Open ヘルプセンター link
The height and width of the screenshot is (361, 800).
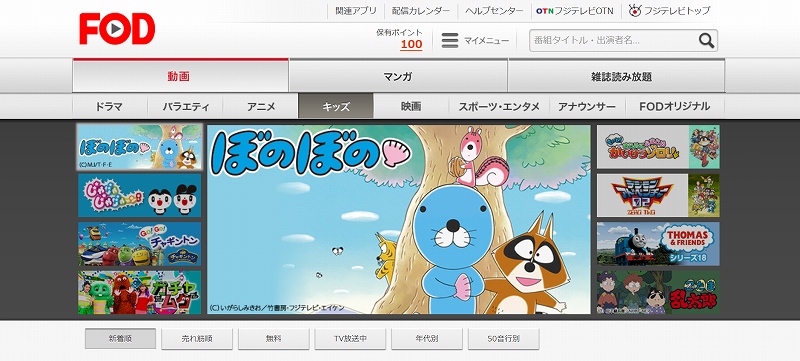494,11
